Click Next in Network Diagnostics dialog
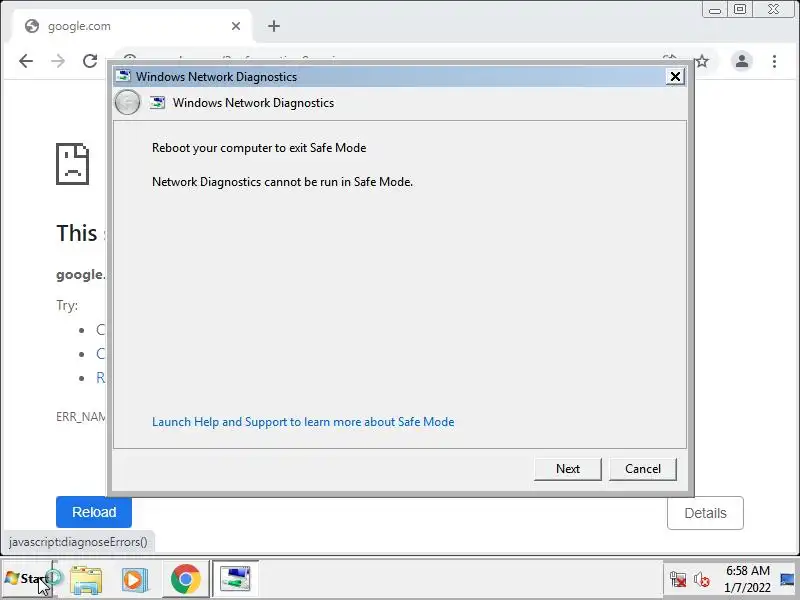Screen dimensions: 800x600 [567, 469]
